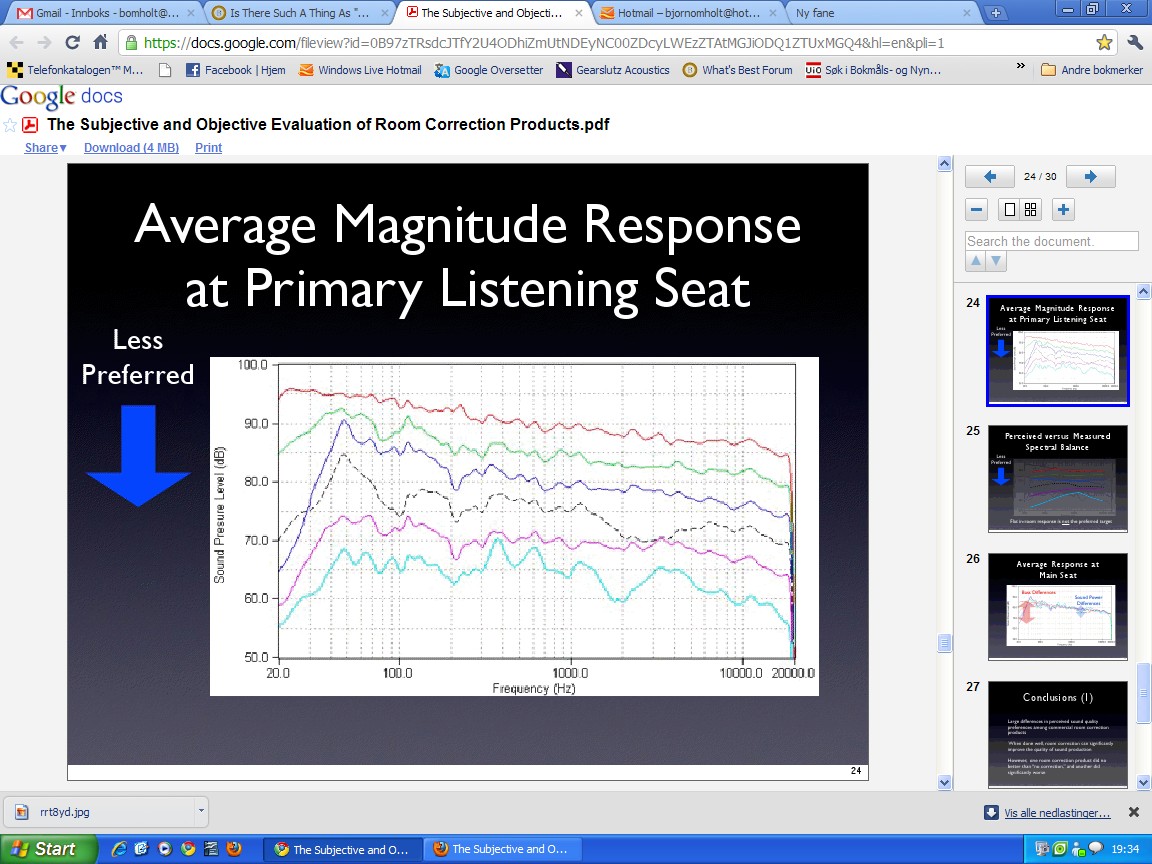Reload the page
Screen dimensions: 1152x864
tap(72, 43)
